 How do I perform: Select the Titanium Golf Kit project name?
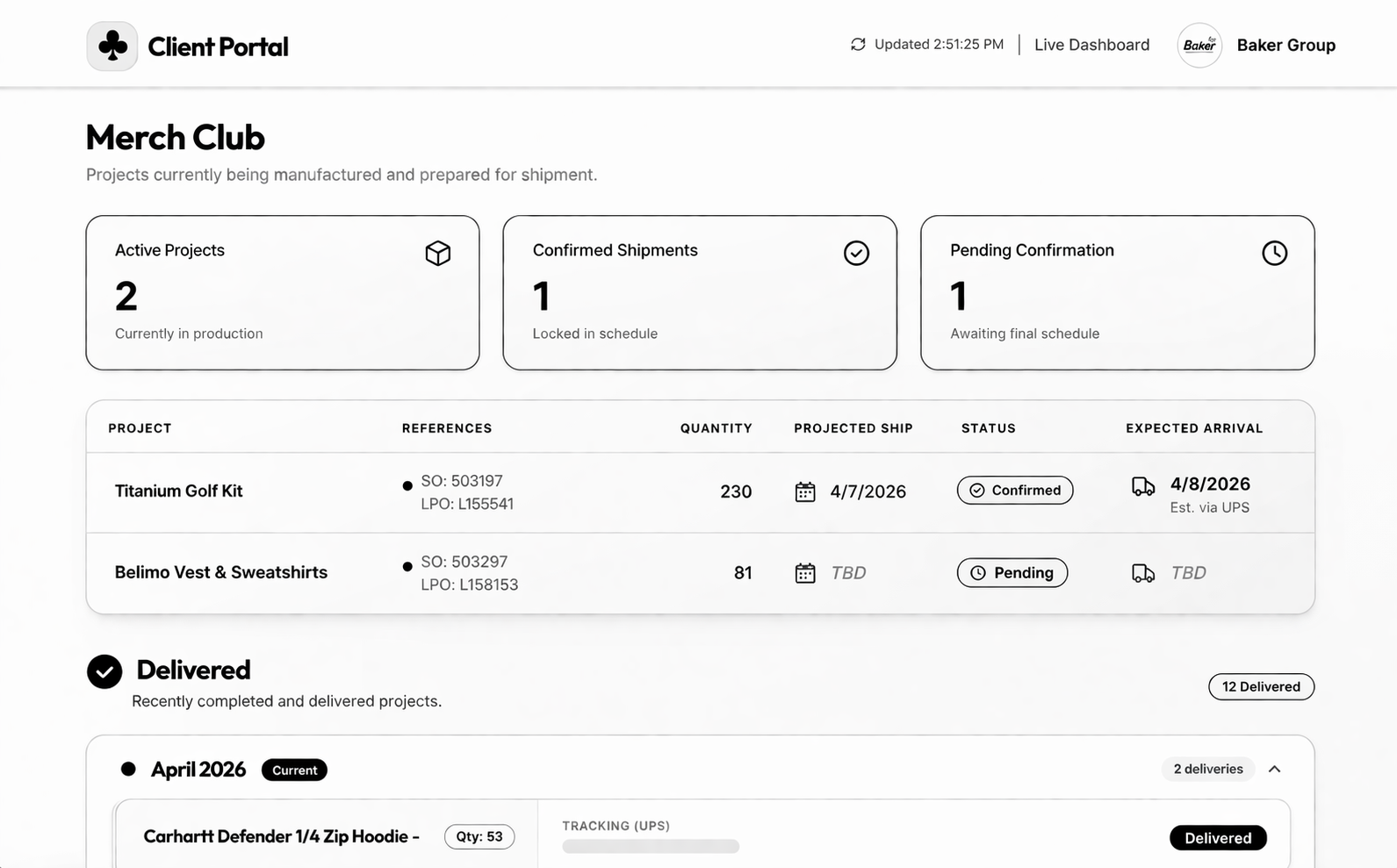[178, 491]
